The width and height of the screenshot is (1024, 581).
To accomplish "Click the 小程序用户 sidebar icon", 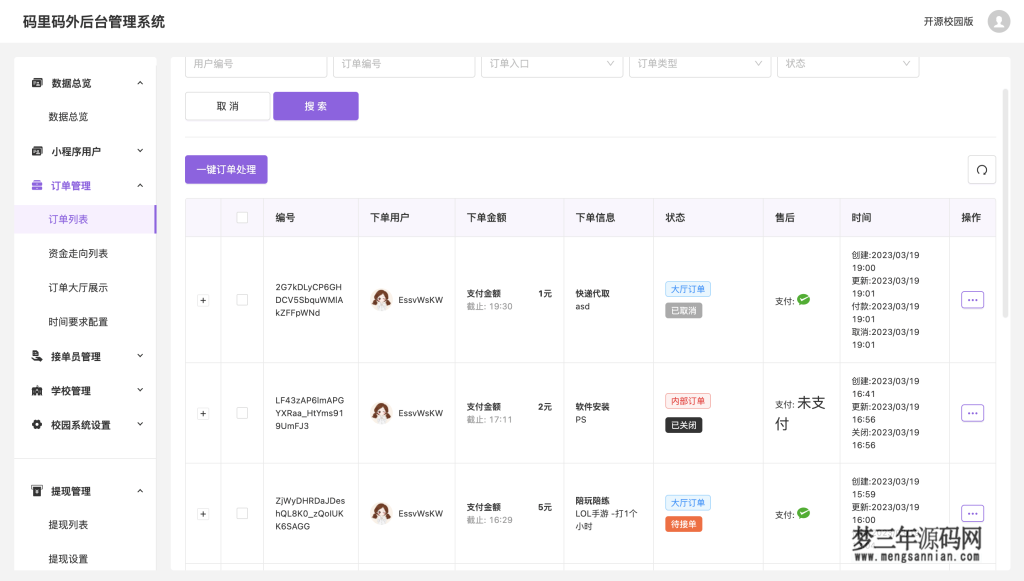I will (x=37, y=150).
